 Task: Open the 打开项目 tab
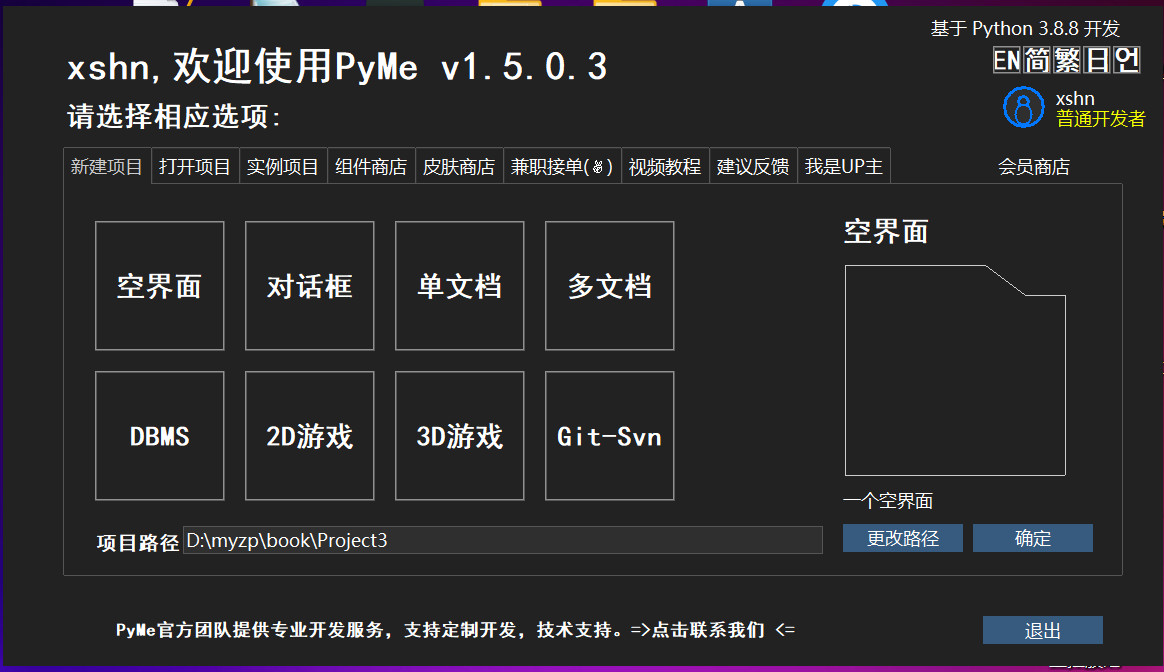pyautogui.click(x=195, y=167)
